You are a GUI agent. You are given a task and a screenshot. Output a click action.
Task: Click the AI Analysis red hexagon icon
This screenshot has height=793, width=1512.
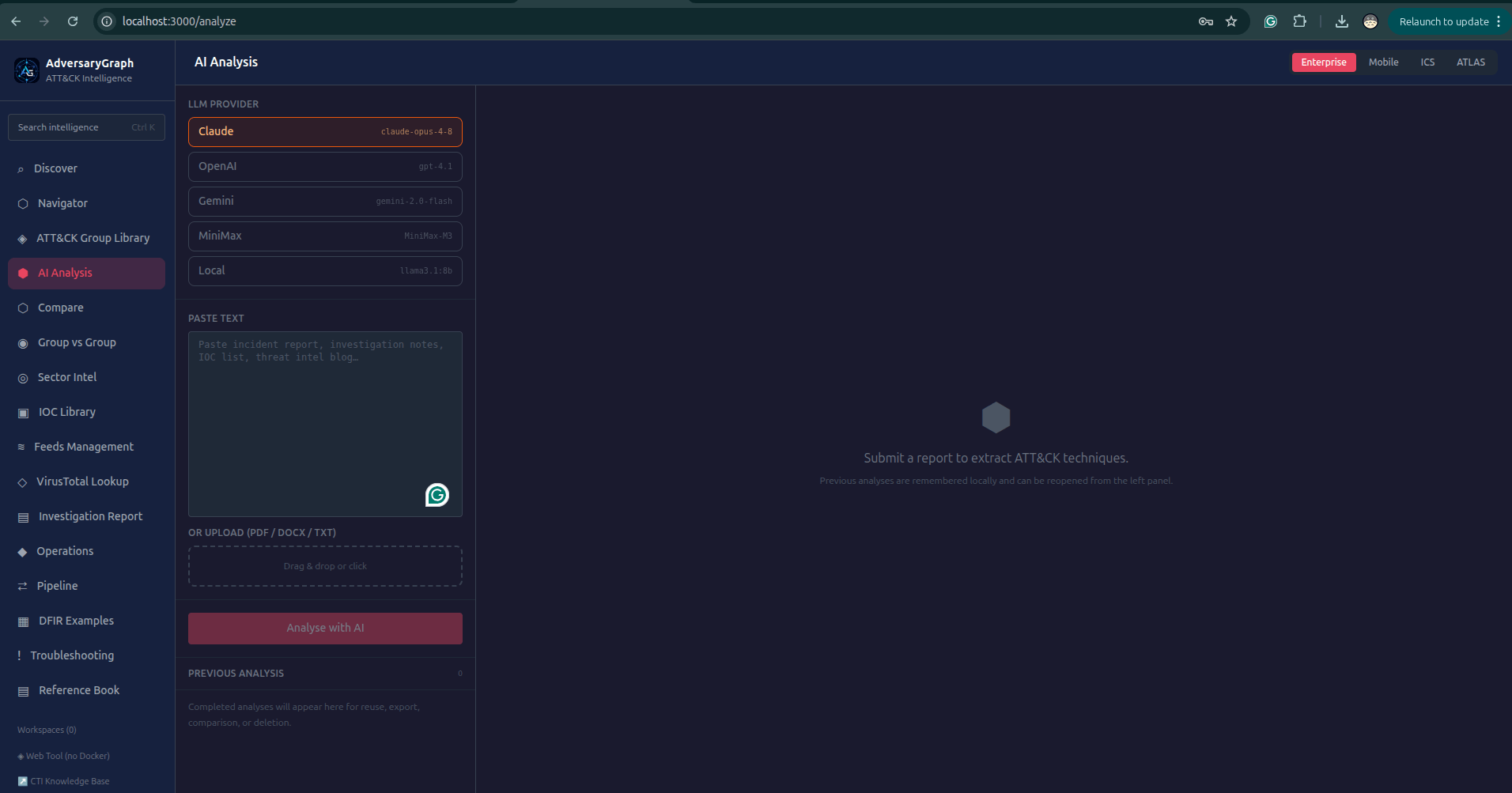23,274
